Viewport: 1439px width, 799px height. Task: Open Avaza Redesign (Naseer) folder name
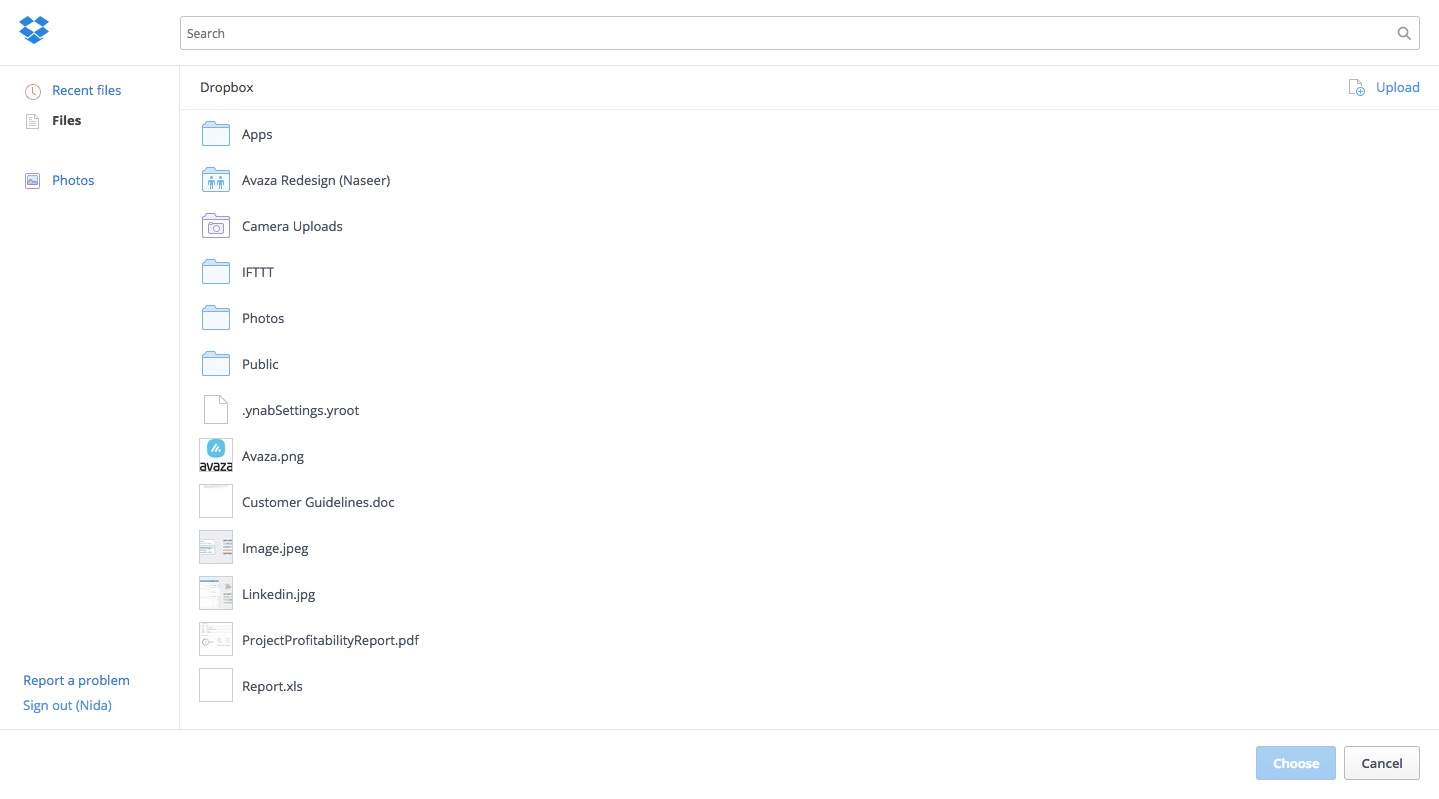tap(316, 181)
